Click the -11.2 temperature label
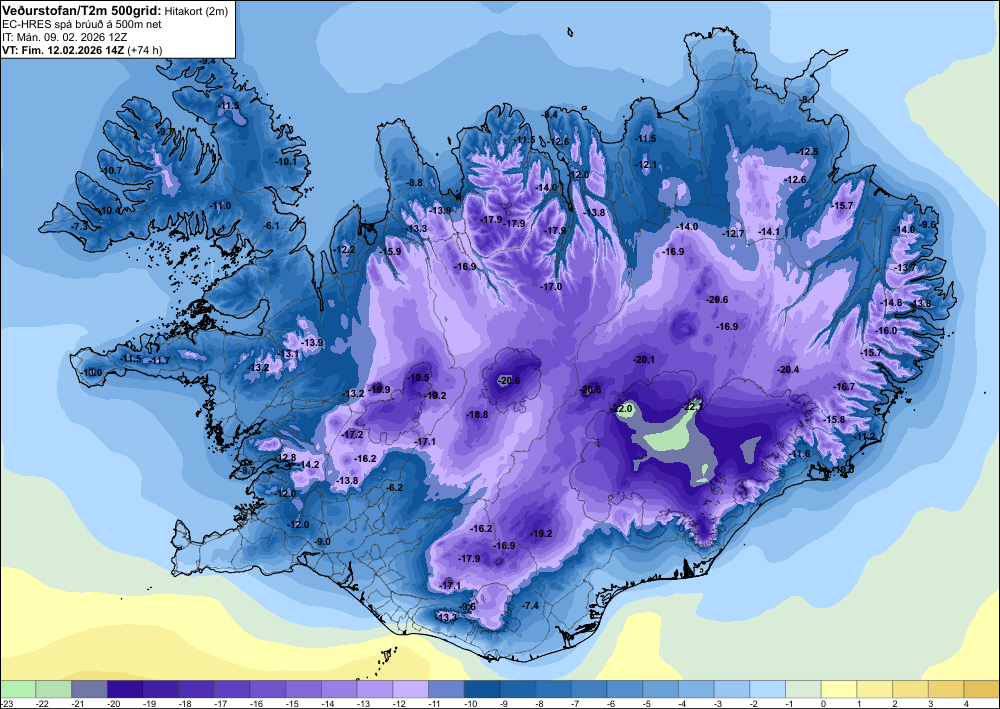This screenshot has width=1000, height=709. pyautogui.click(x=865, y=437)
